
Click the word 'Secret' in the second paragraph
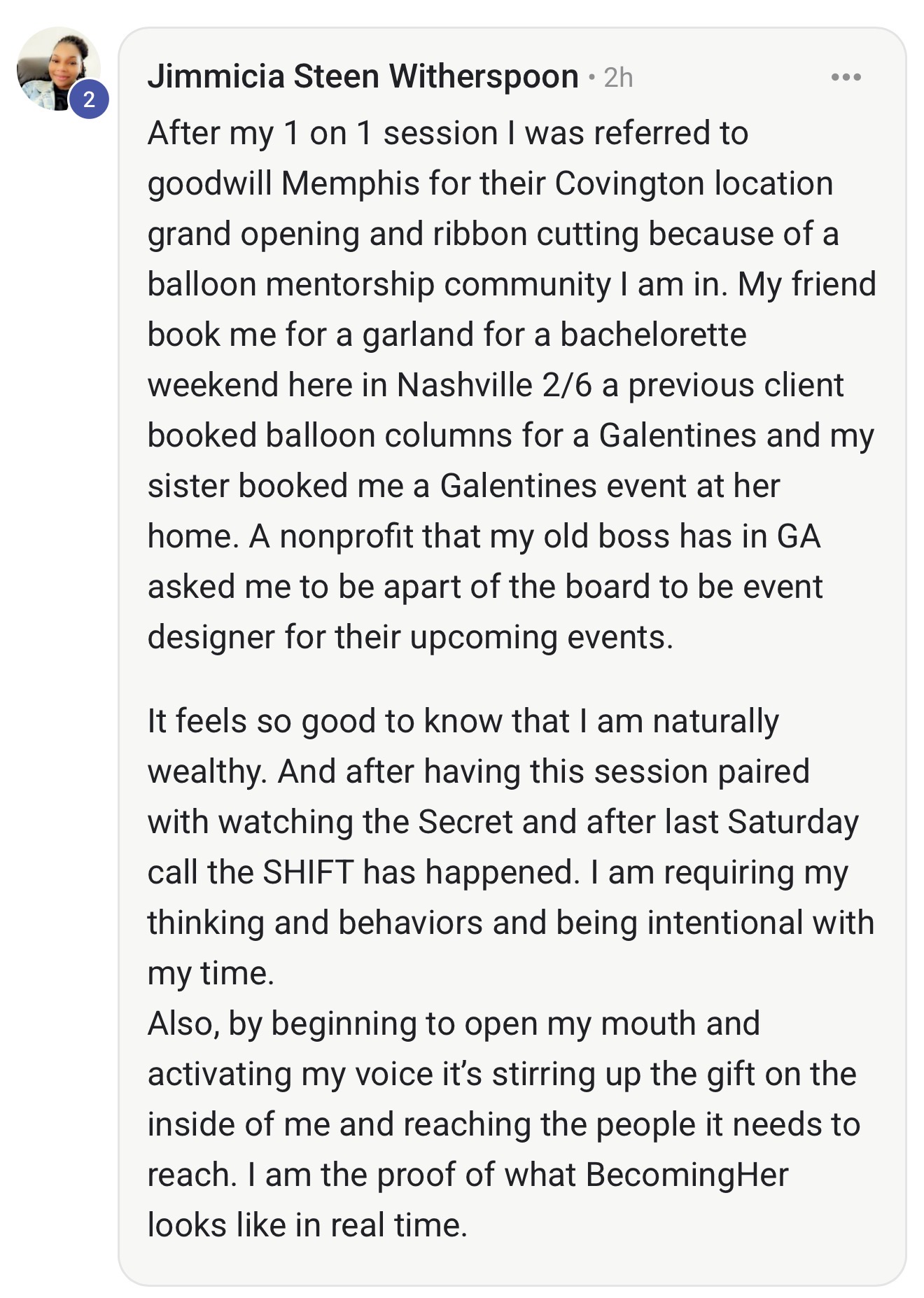click(465, 822)
